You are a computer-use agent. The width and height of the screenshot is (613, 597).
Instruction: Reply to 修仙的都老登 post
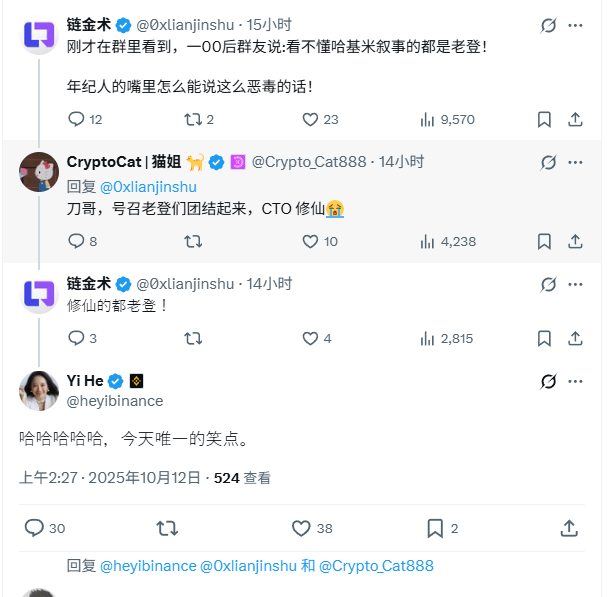(x=76, y=339)
